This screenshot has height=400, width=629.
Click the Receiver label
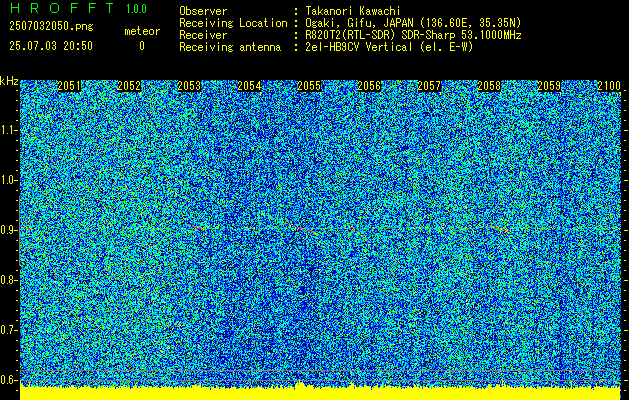[203, 35]
